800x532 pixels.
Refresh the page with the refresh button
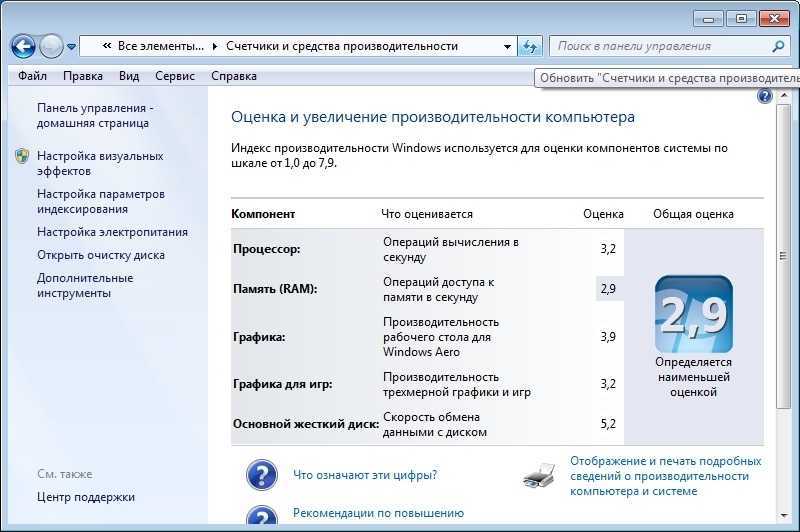click(x=530, y=46)
